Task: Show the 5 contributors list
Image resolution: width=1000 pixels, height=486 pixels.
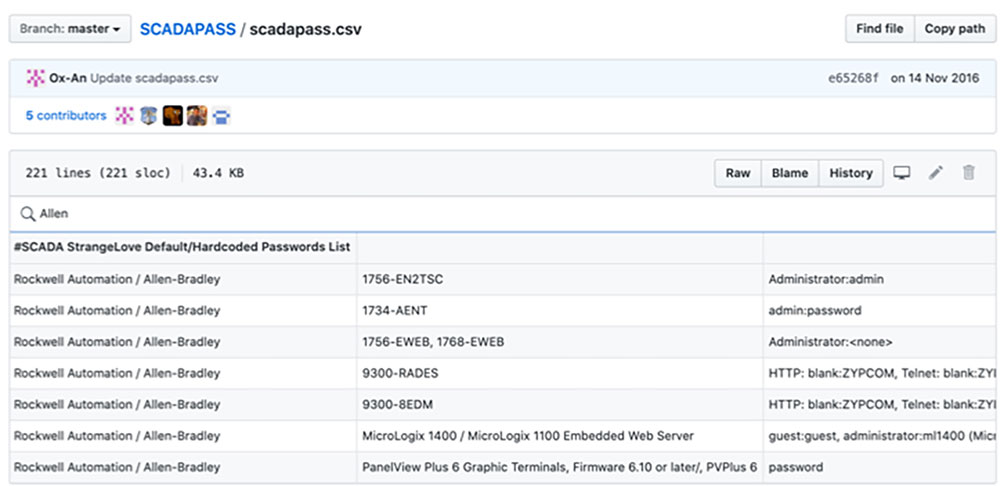Action: 66,116
